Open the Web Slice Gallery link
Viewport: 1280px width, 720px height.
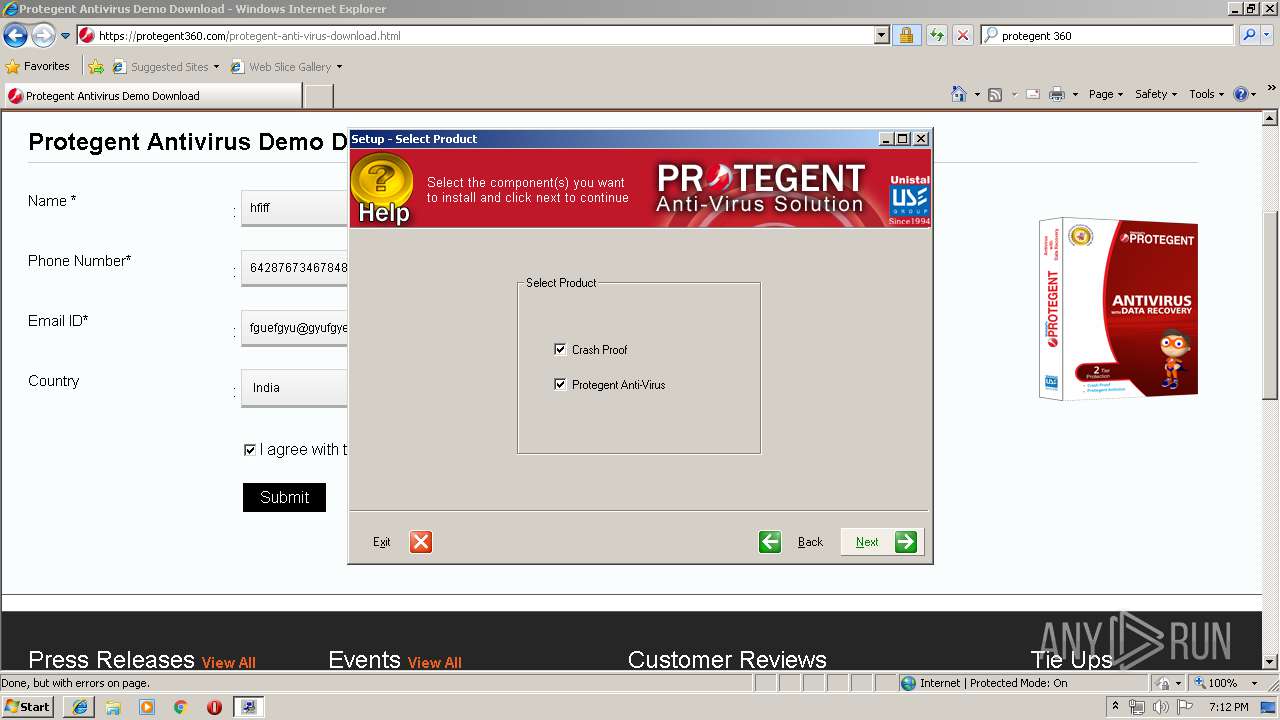(x=286, y=67)
